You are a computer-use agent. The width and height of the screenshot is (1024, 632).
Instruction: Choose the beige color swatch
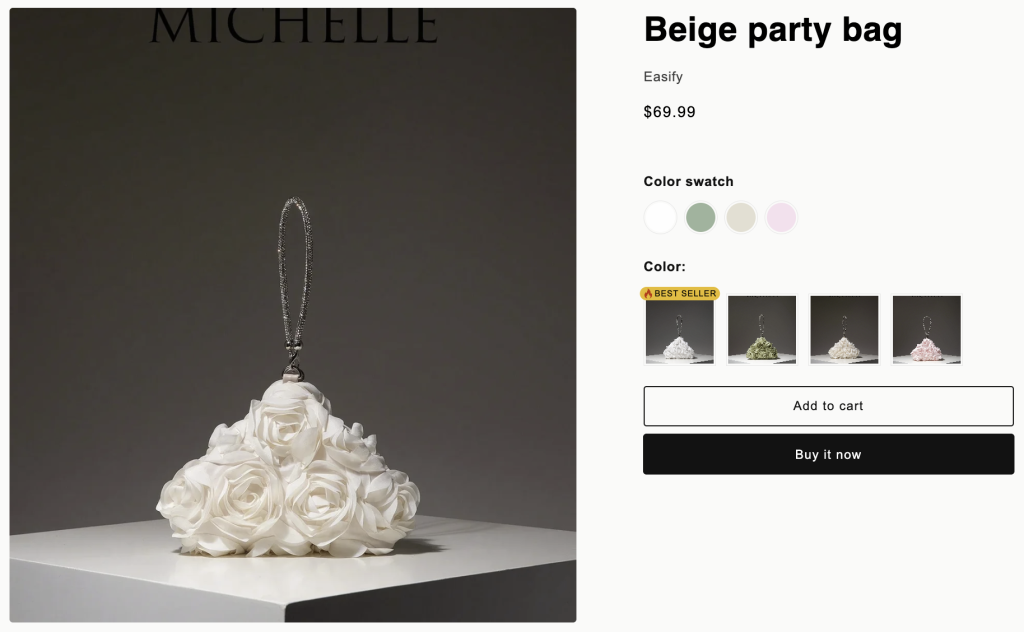741,217
